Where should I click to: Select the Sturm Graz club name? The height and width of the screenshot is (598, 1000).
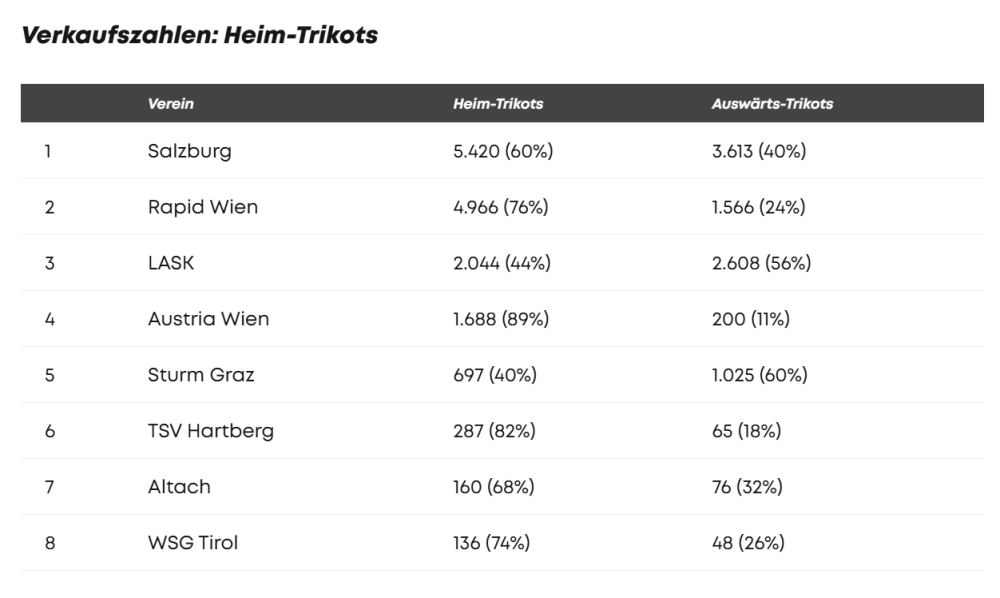[201, 376]
